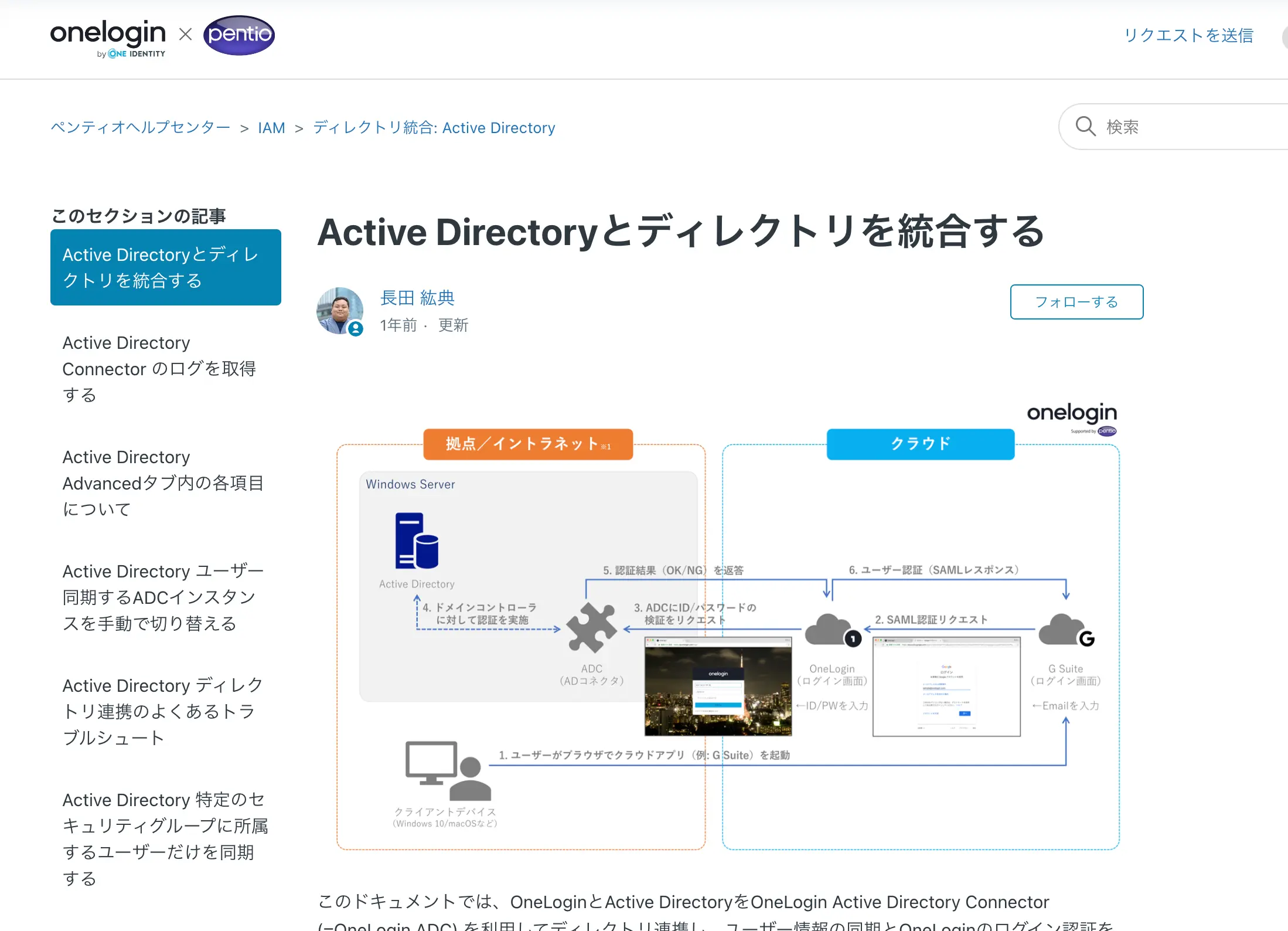Click the search magnifier icon
Image resolution: width=1288 pixels, height=931 pixels.
tap(1085, 126)
